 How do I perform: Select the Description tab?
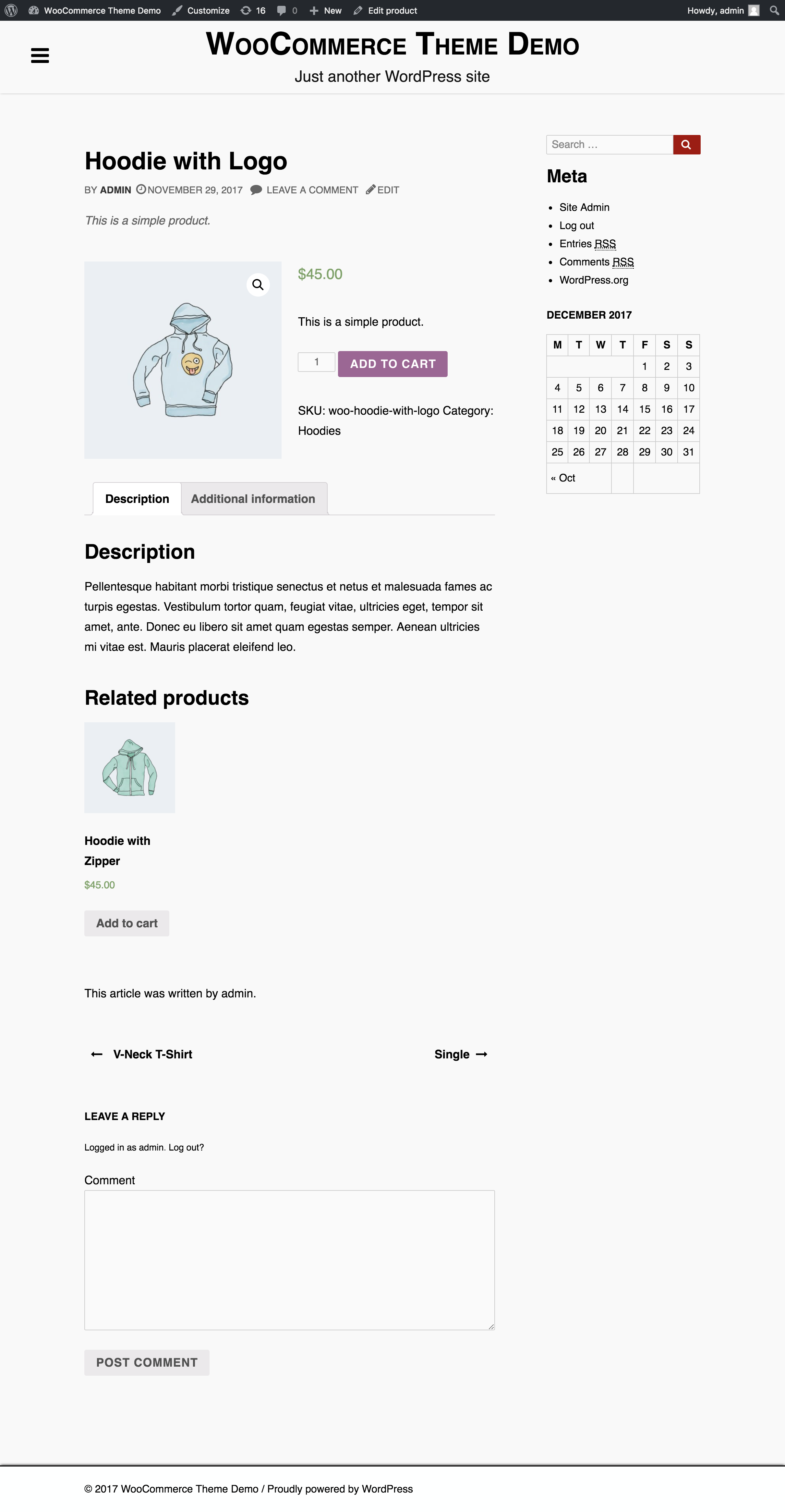[x=137, y=499]
